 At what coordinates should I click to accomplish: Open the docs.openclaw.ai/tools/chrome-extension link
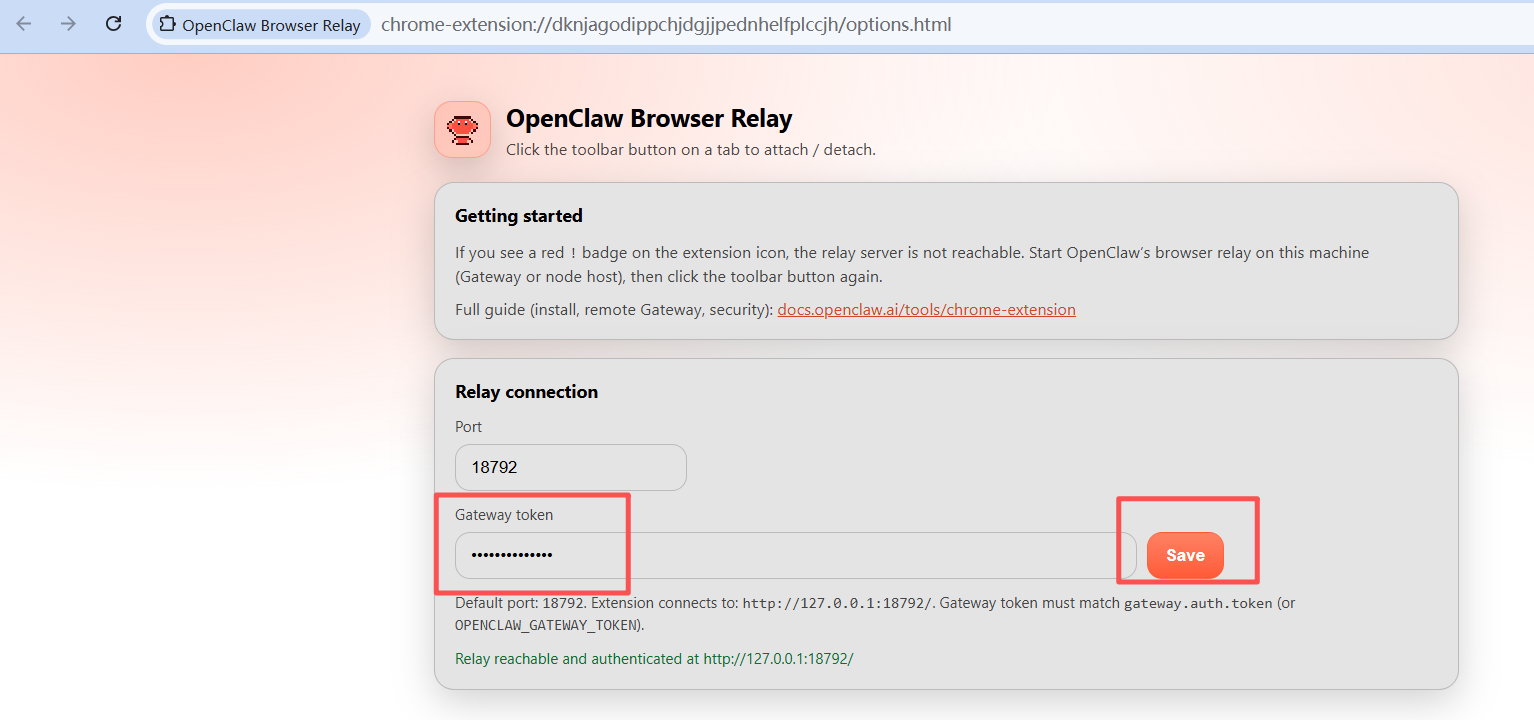926,310
